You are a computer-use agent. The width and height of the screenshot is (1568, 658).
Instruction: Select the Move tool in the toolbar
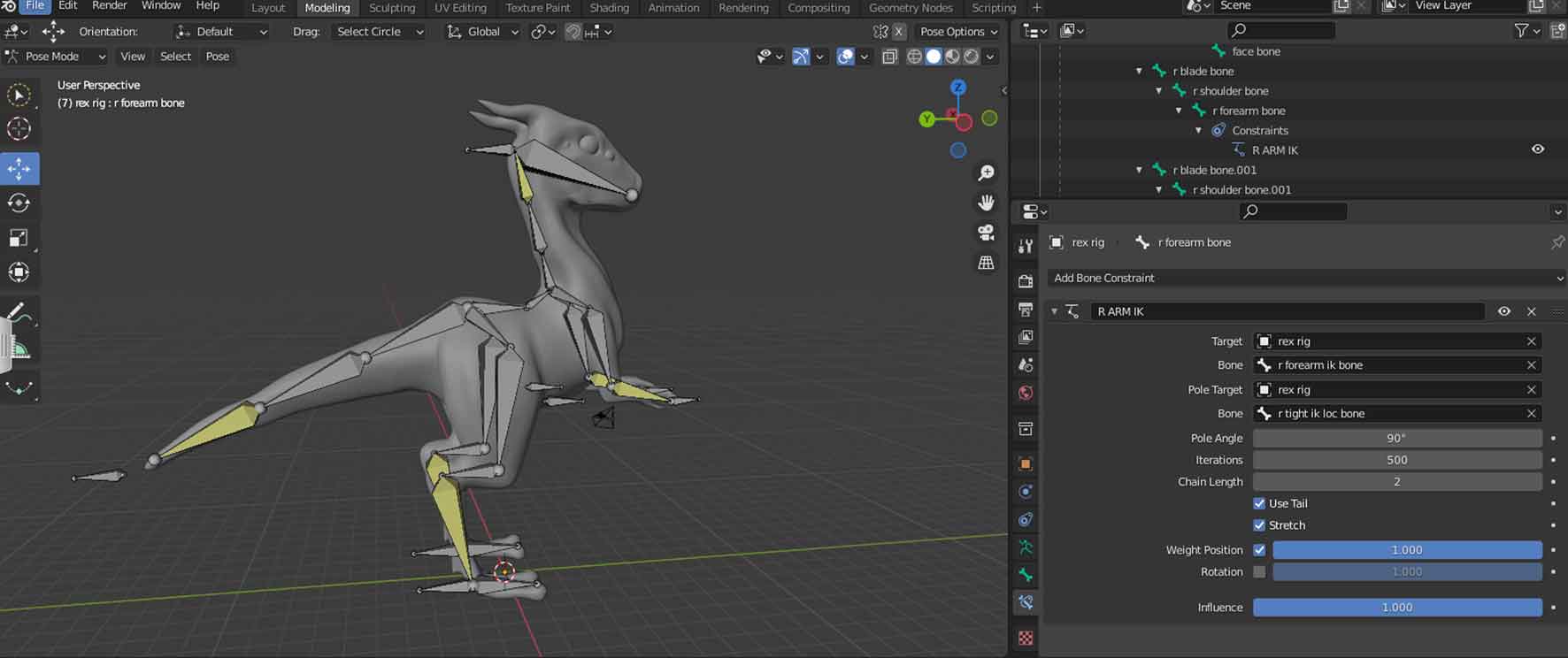(19, 168)
